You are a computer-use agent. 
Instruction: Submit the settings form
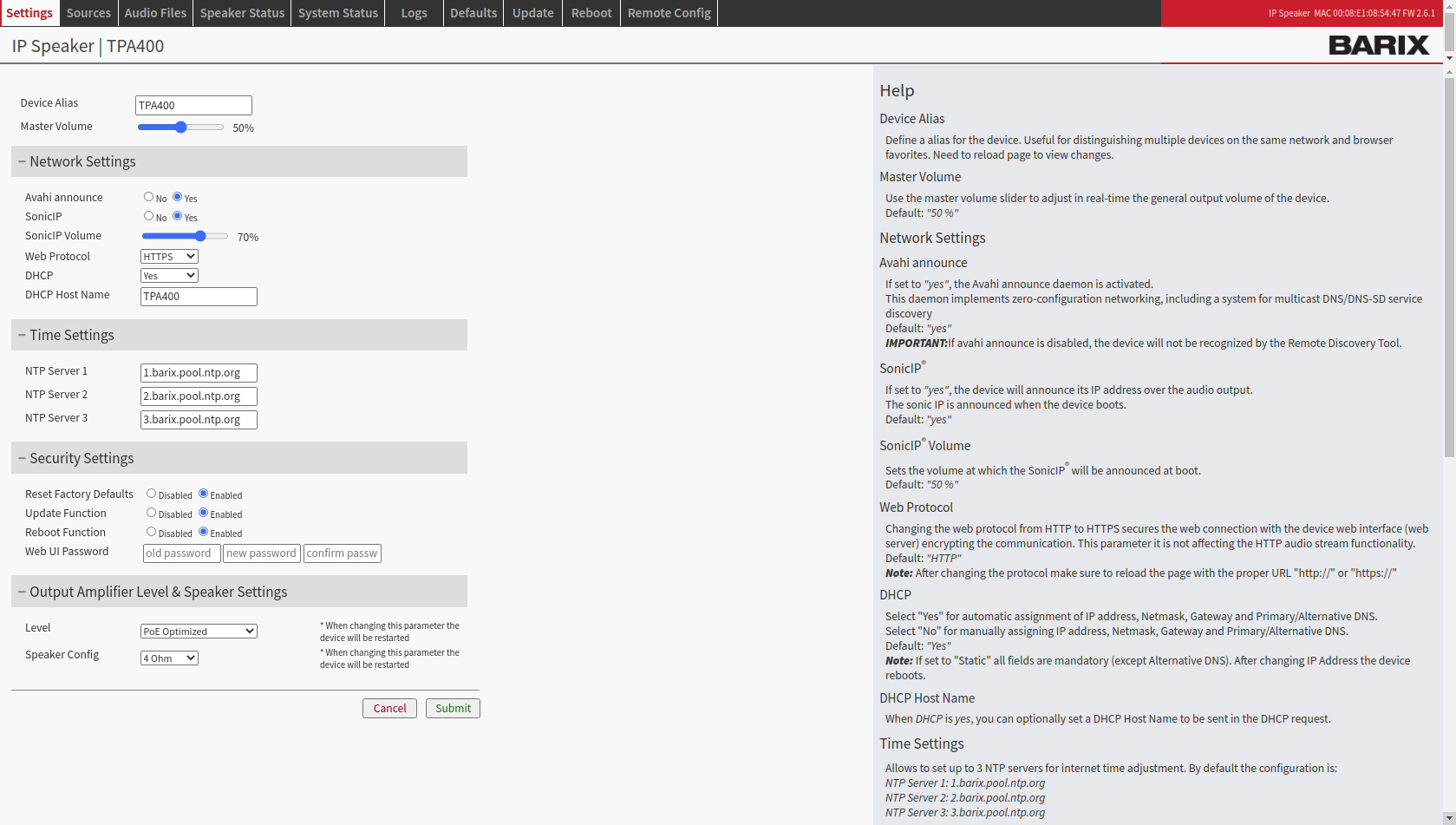(x=453, y=709)
